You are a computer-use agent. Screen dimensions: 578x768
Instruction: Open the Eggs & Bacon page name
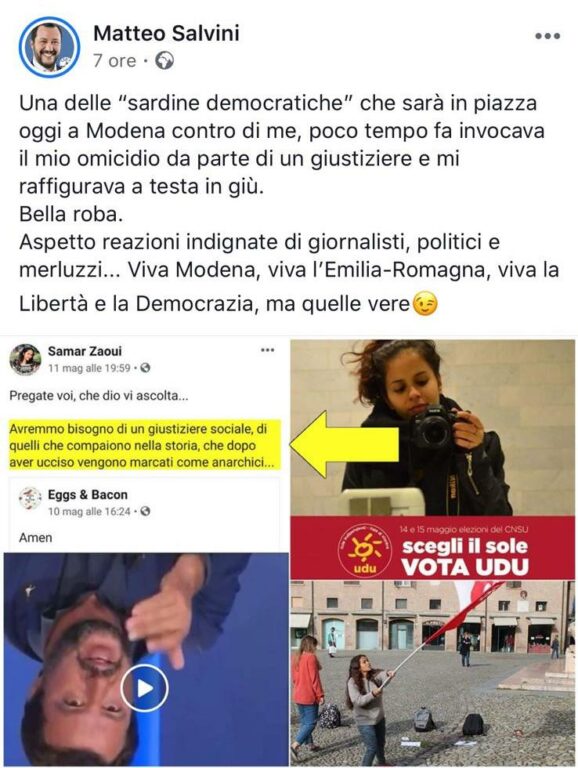[88, 495]
